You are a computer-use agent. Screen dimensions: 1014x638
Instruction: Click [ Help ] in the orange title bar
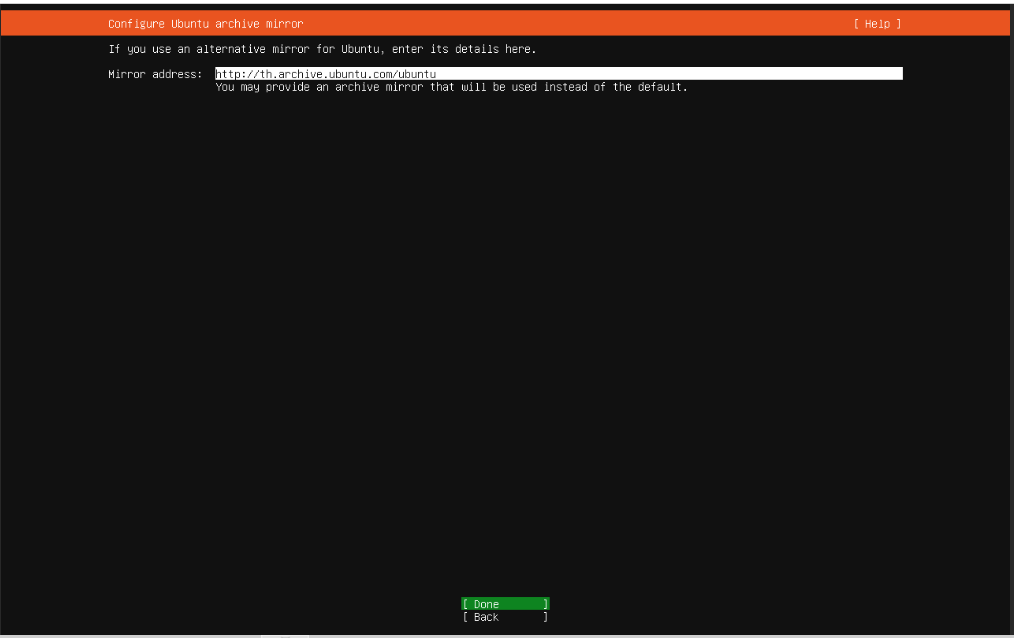(877, 23)
